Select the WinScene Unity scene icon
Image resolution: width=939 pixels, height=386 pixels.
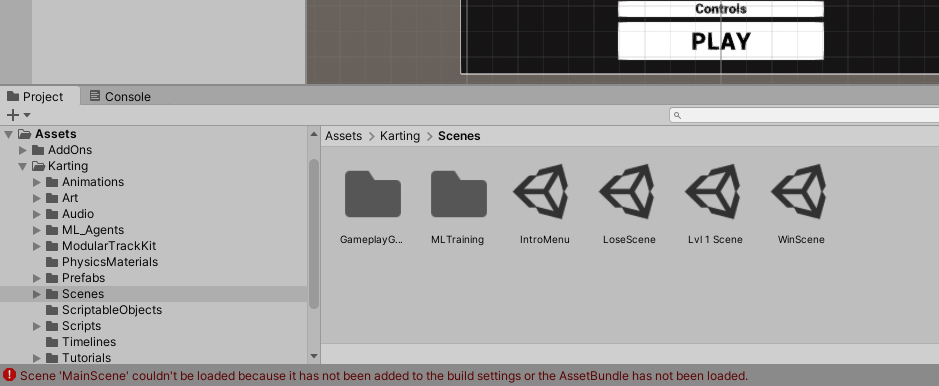pyautogui.click(x=800, y=192)
